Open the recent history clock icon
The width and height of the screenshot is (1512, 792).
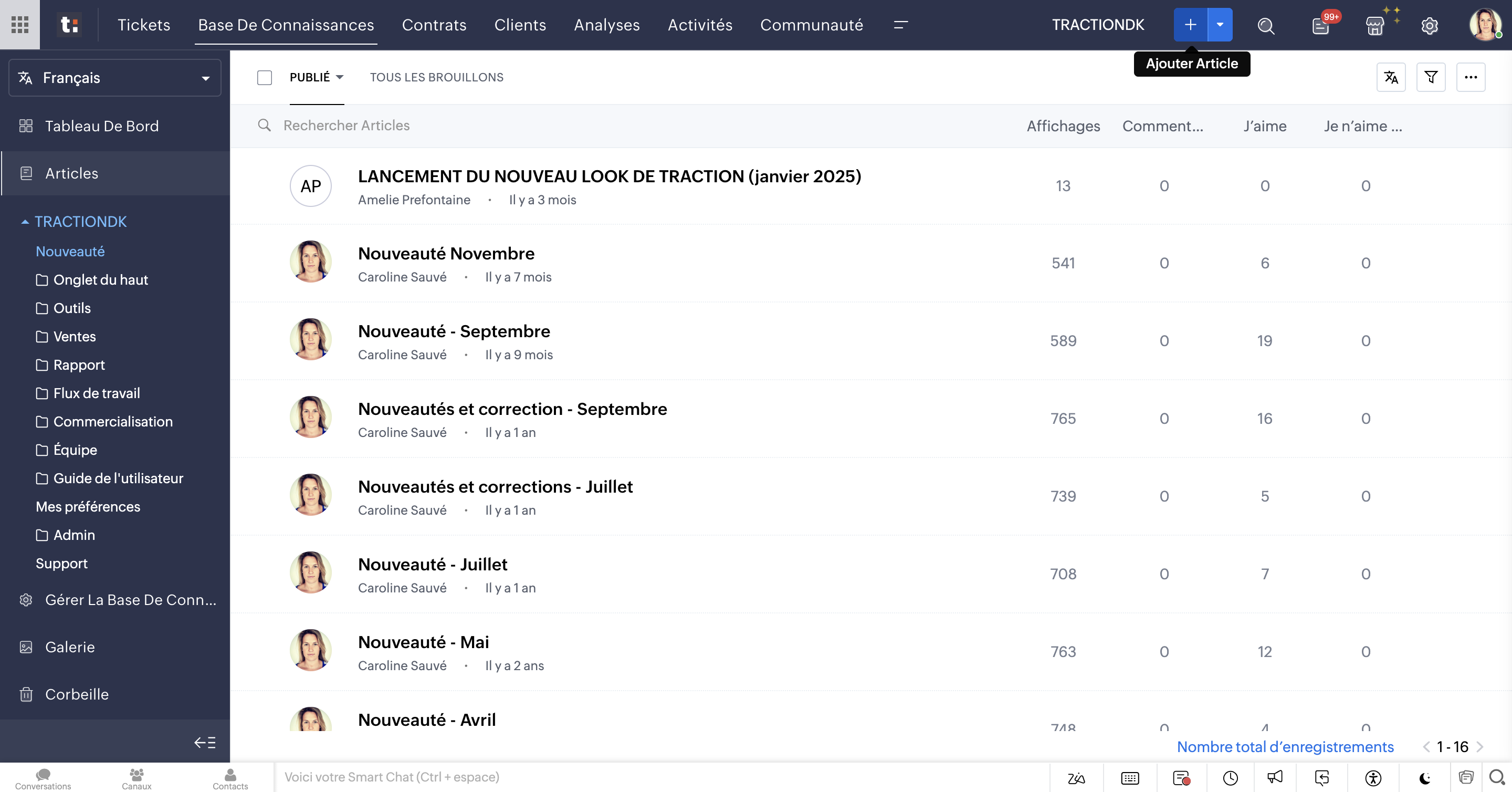[x=1230, y=778]
